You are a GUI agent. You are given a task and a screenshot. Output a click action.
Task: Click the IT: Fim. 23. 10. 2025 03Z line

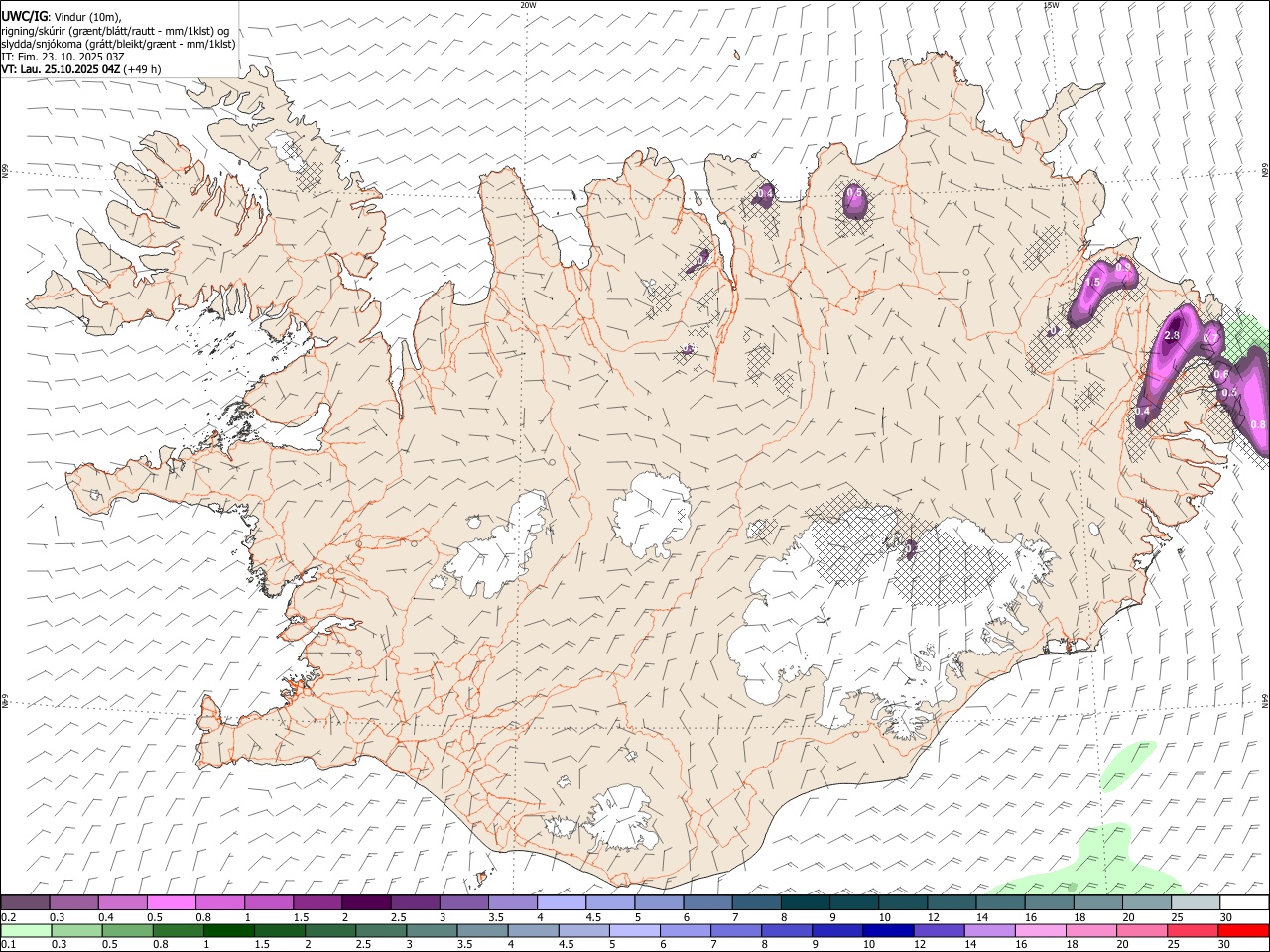[x=63, y=57]
